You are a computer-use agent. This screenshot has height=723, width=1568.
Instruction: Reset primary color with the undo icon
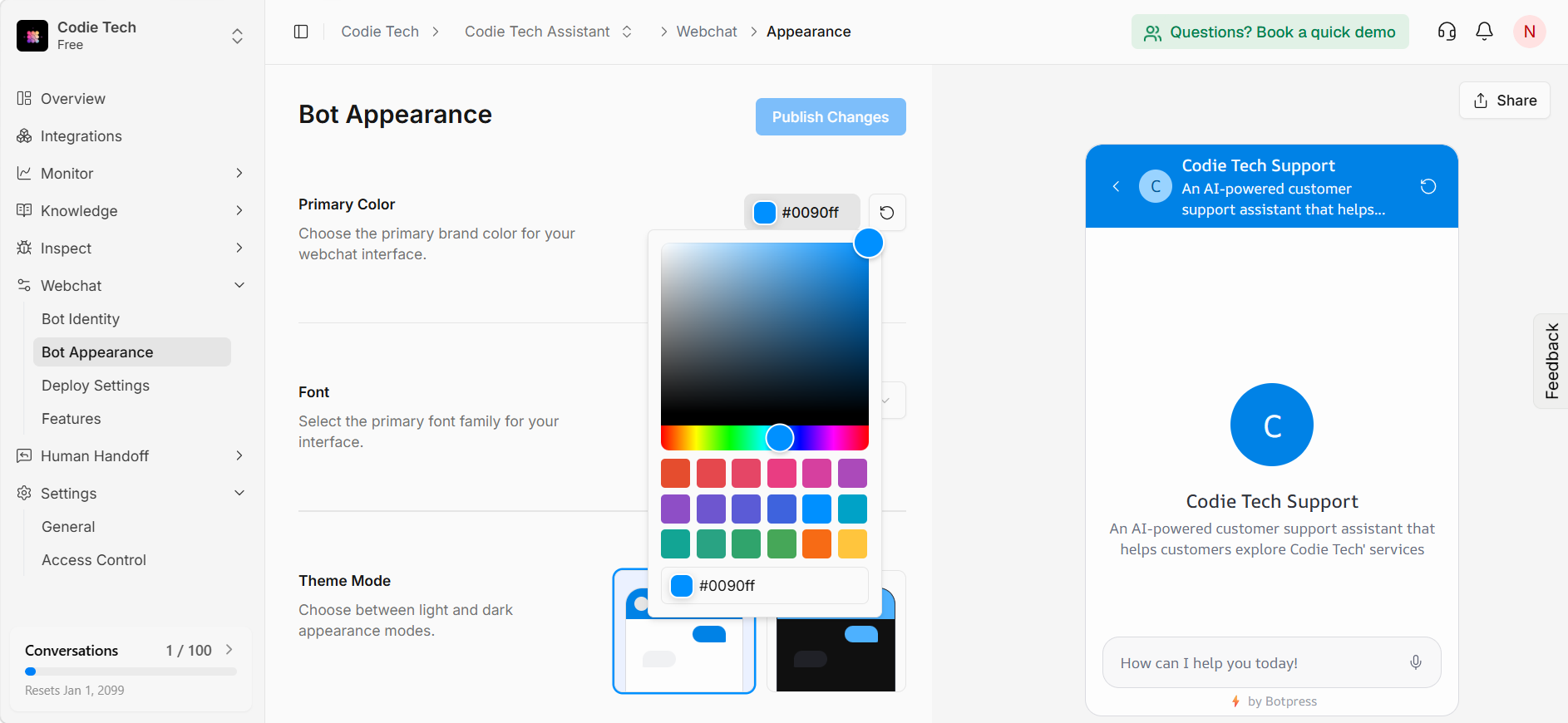tap(887, 212)
